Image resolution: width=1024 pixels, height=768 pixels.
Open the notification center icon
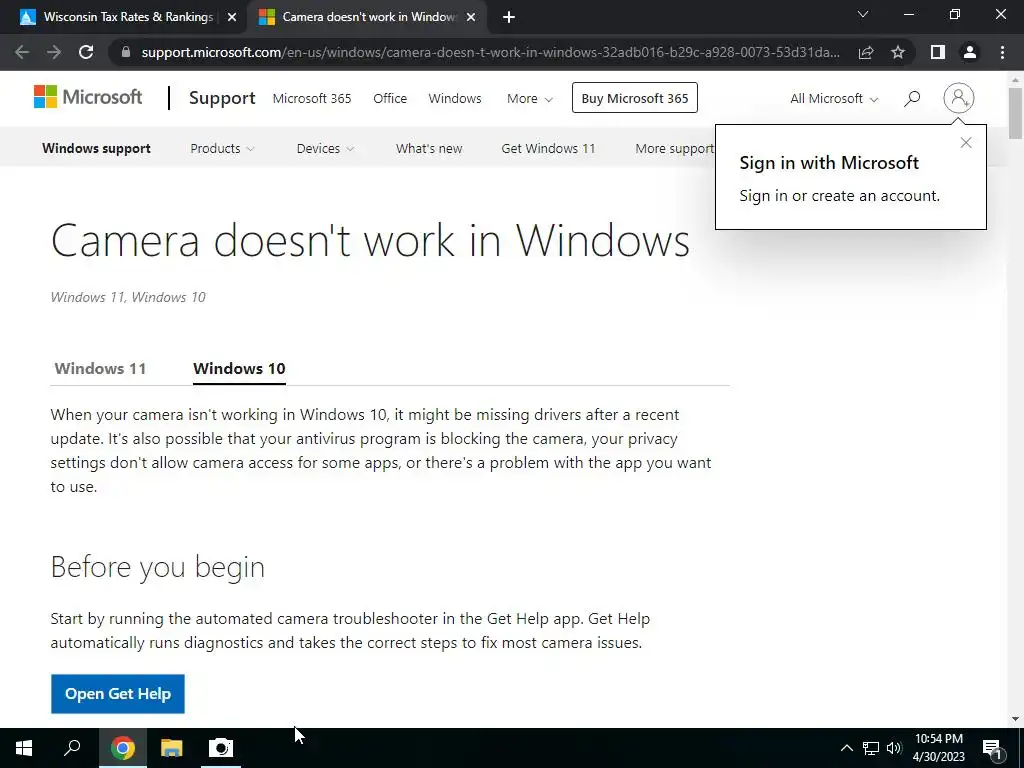(x=992, y=748)
